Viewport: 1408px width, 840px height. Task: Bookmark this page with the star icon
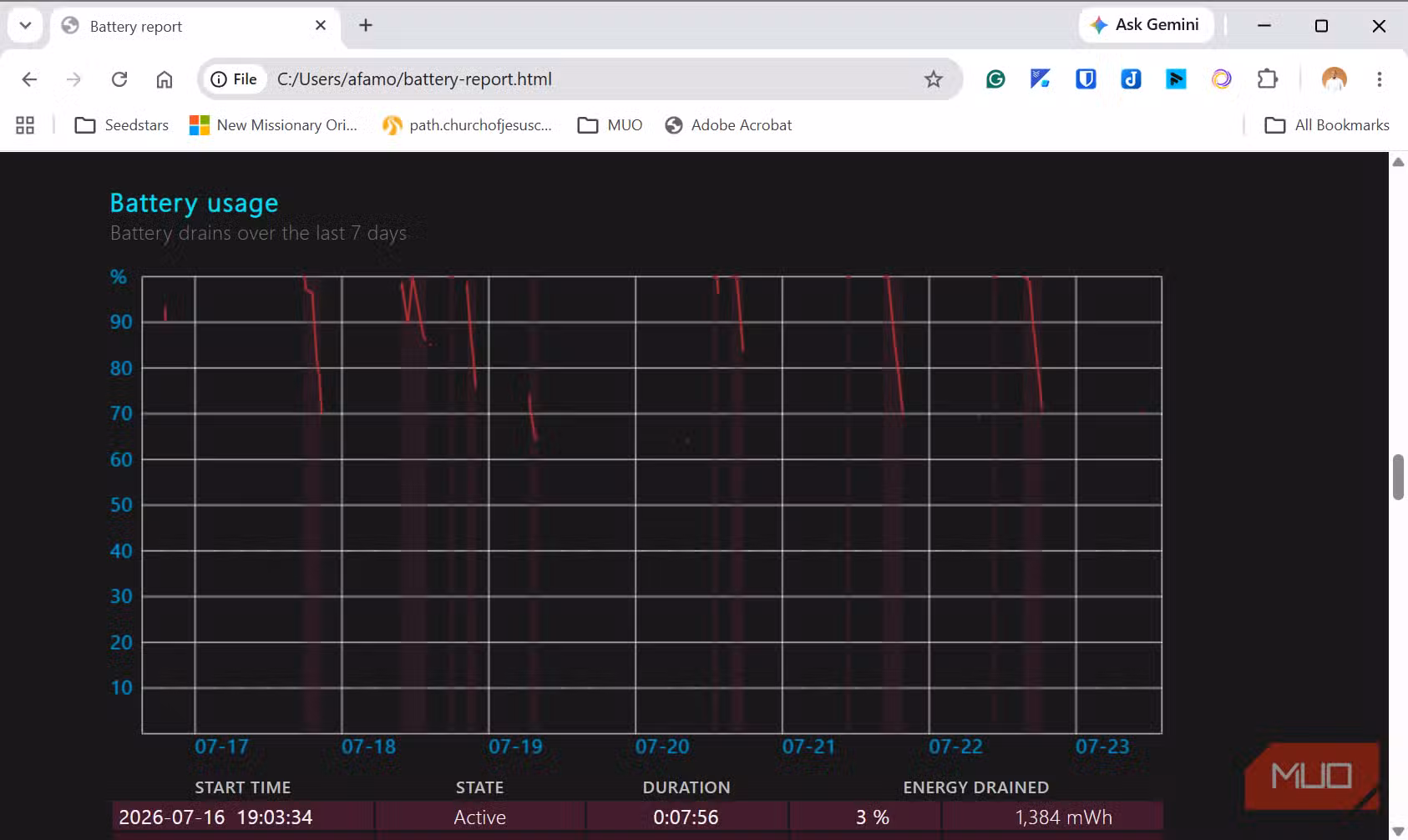tap(934, 79)
